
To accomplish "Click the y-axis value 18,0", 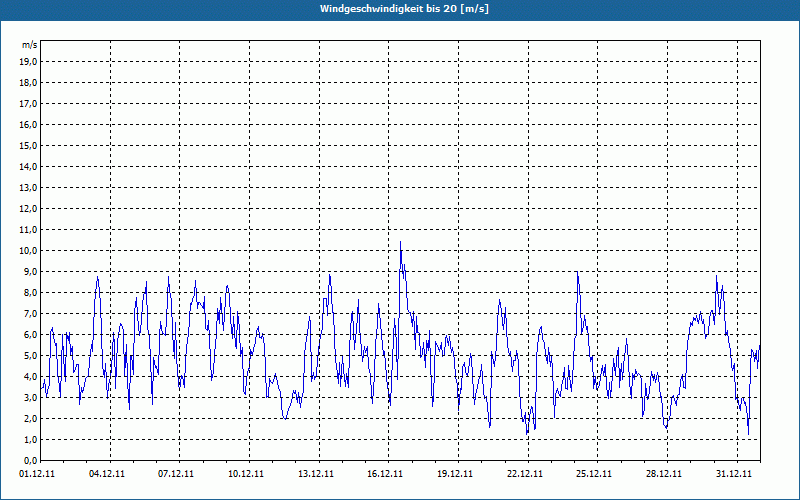I will tap(29, 83).
